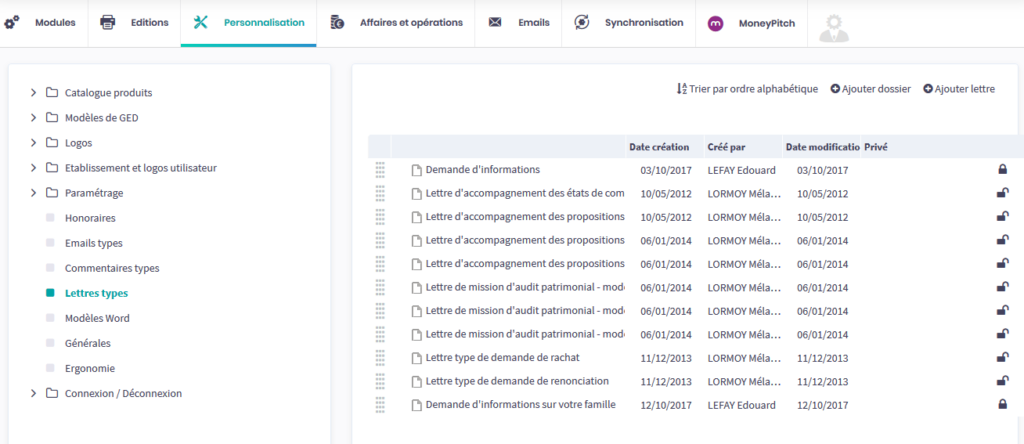
Task: Click drag handle of Demande d'informations row
Action: point(380,170)
